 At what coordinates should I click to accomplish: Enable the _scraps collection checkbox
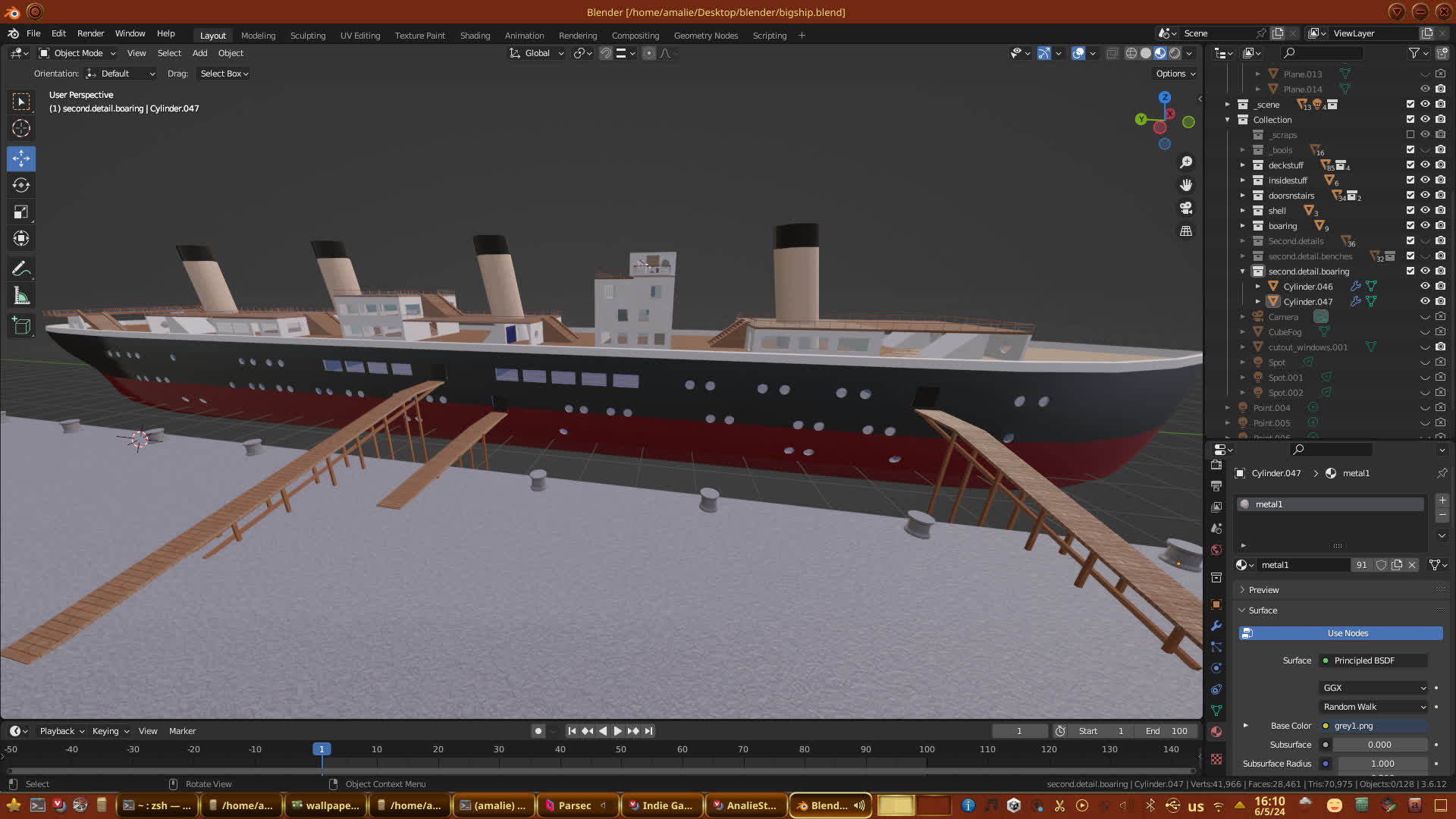click(1410, 134)
